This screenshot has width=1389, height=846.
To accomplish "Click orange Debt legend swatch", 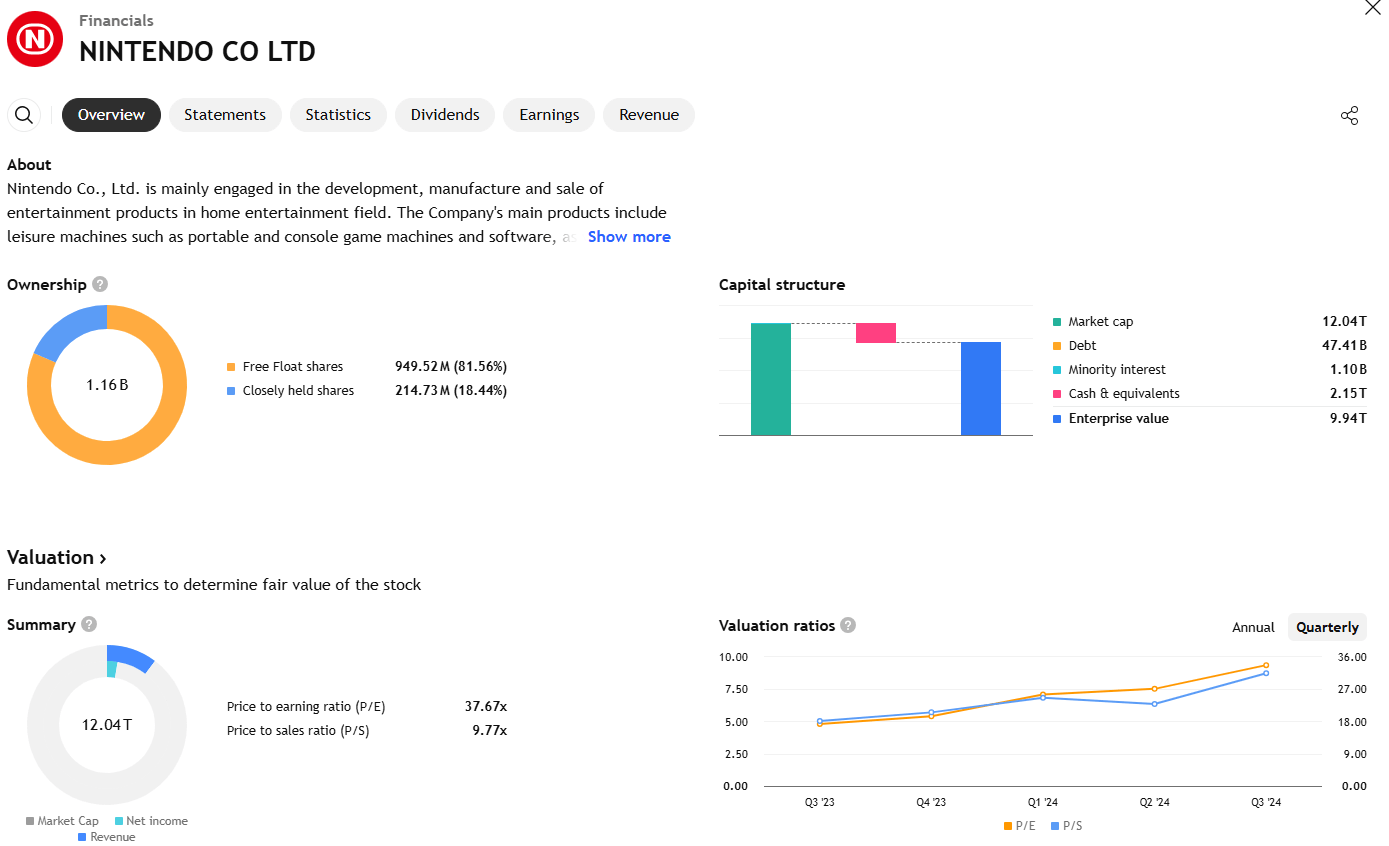I will 1057,346.
